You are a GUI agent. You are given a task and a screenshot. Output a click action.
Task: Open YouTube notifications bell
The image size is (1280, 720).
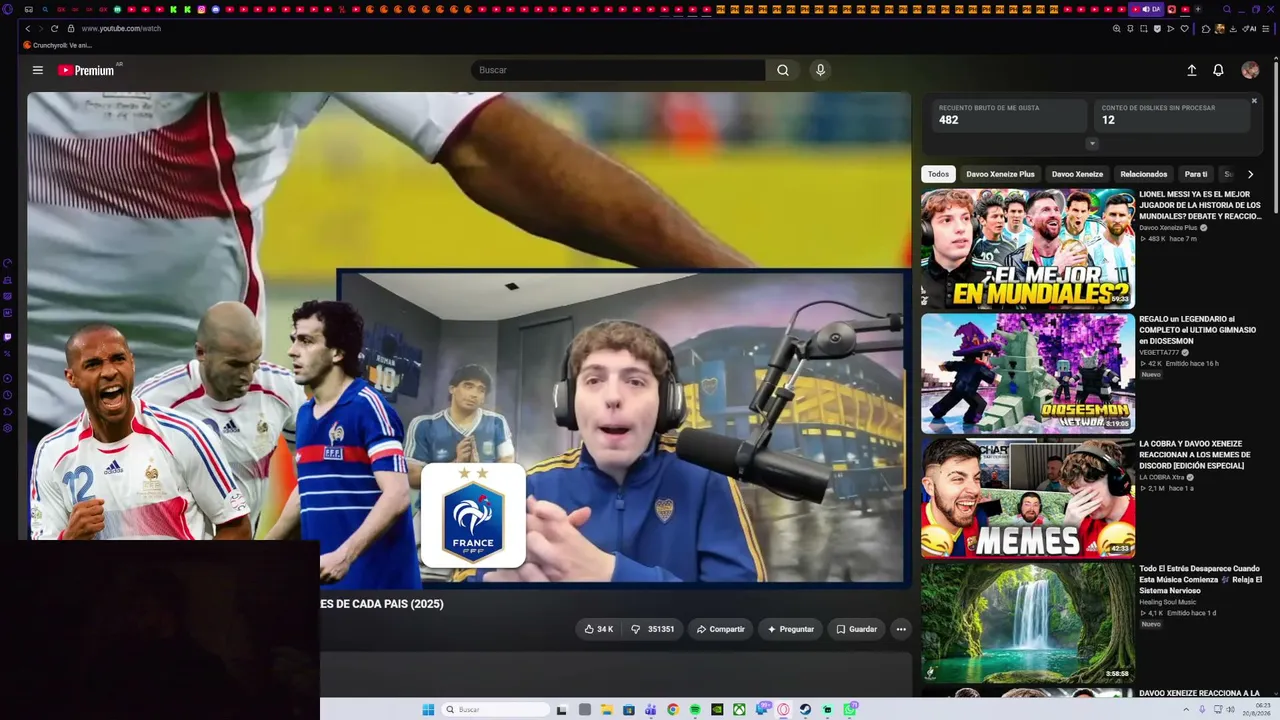(1218, 70)
